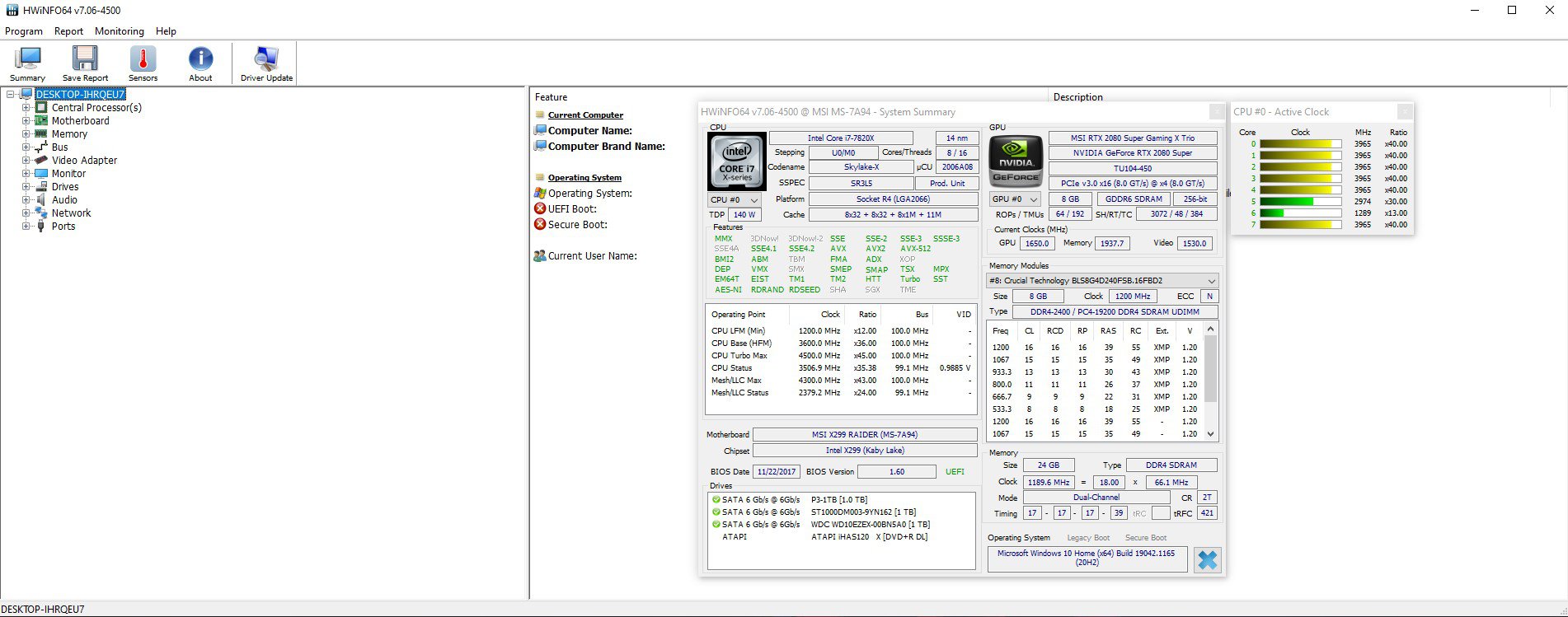Click the memory timings scrollbar down arrow
The width and height of the screenshot is (1568, 617).
(1210, 434)
